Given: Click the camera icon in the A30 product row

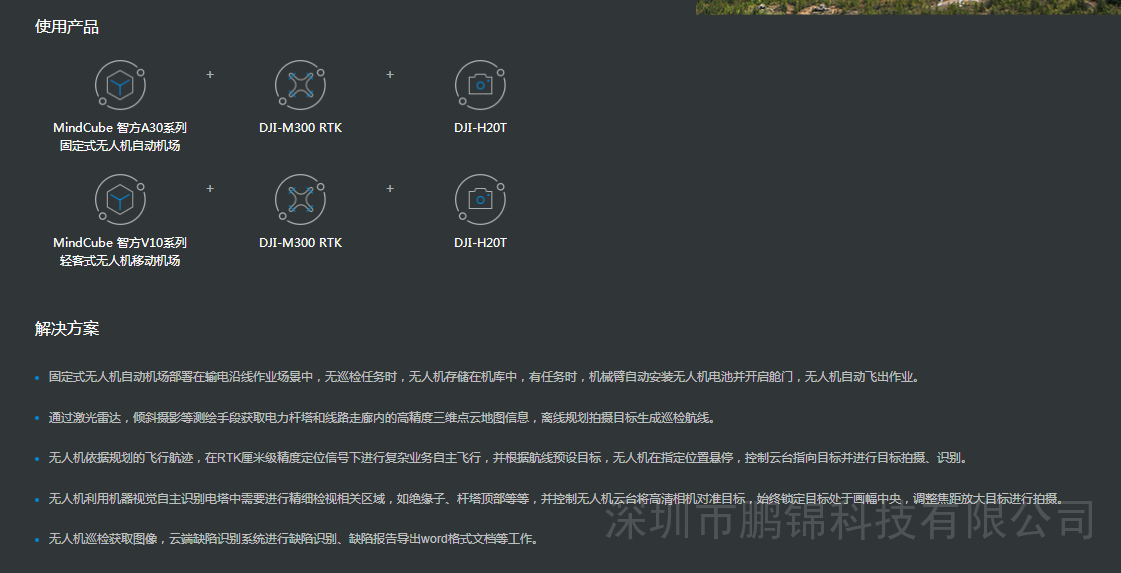Looking at the screenshot, I should click(481, 85).
